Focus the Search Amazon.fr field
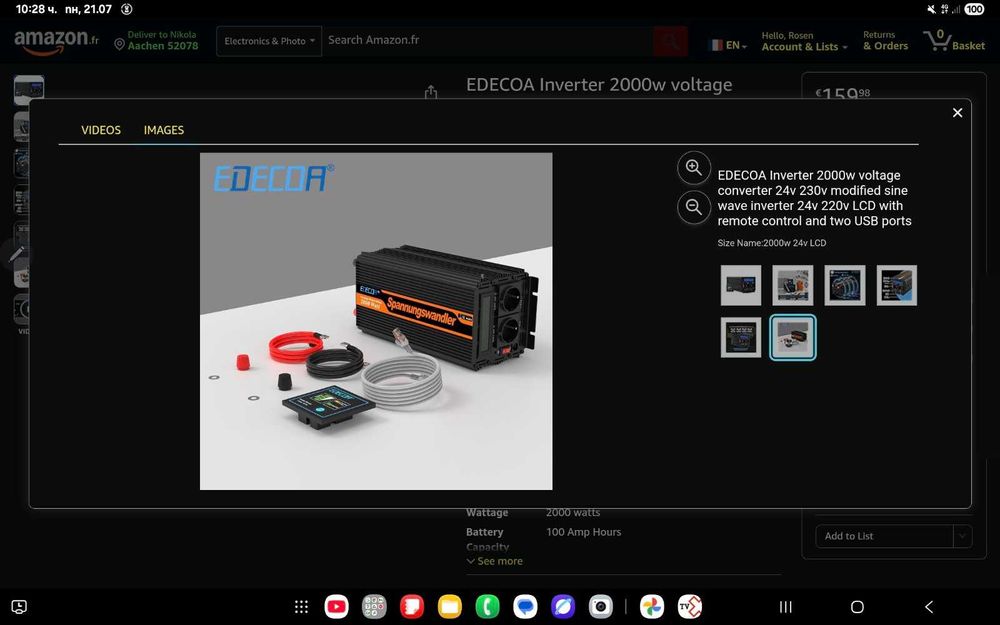 click(487, 40)
